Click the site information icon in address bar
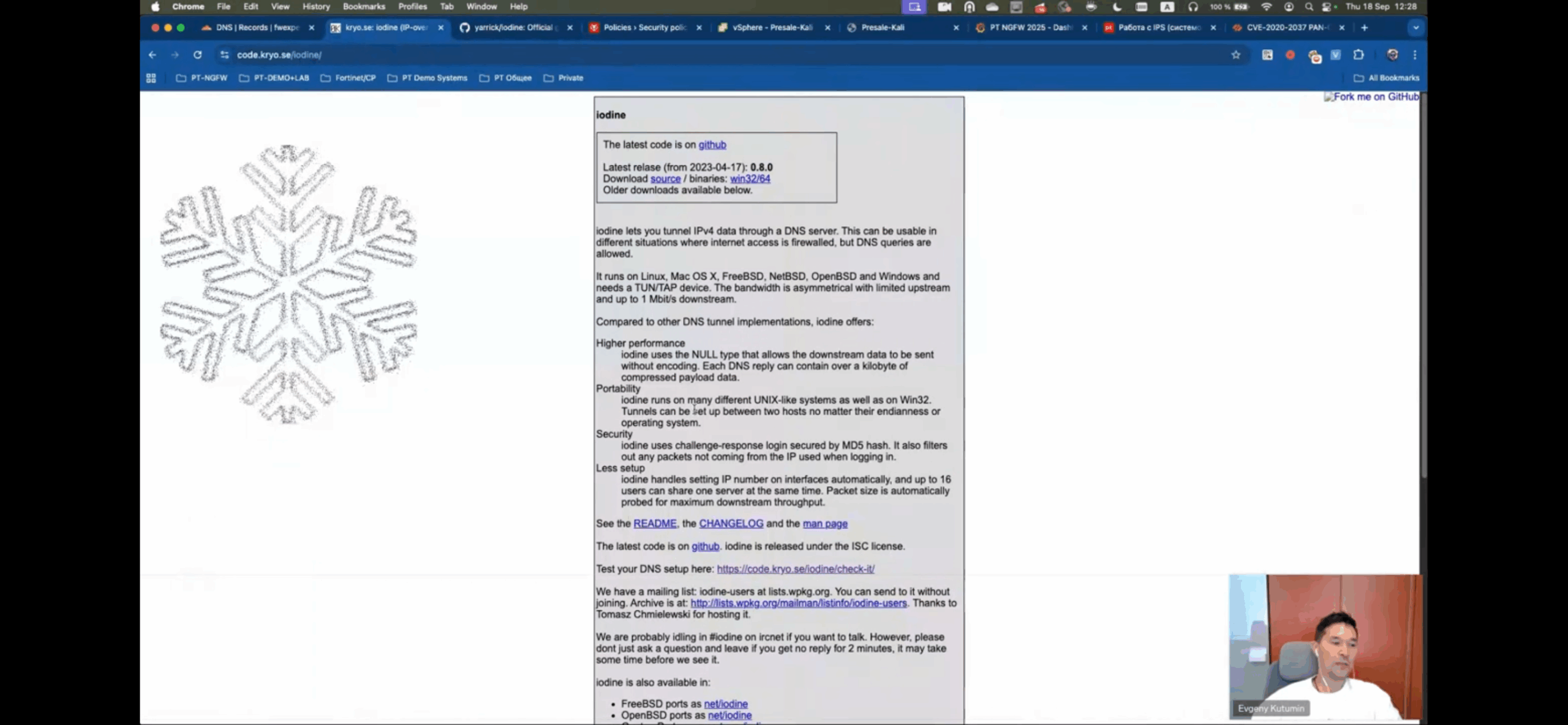 point(225,55)
